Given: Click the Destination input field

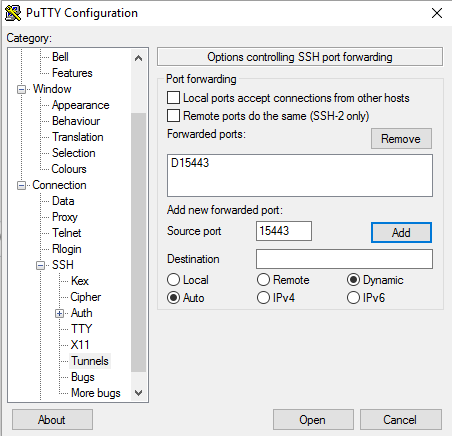Looking at the screenshot, I should pos(344,259).
